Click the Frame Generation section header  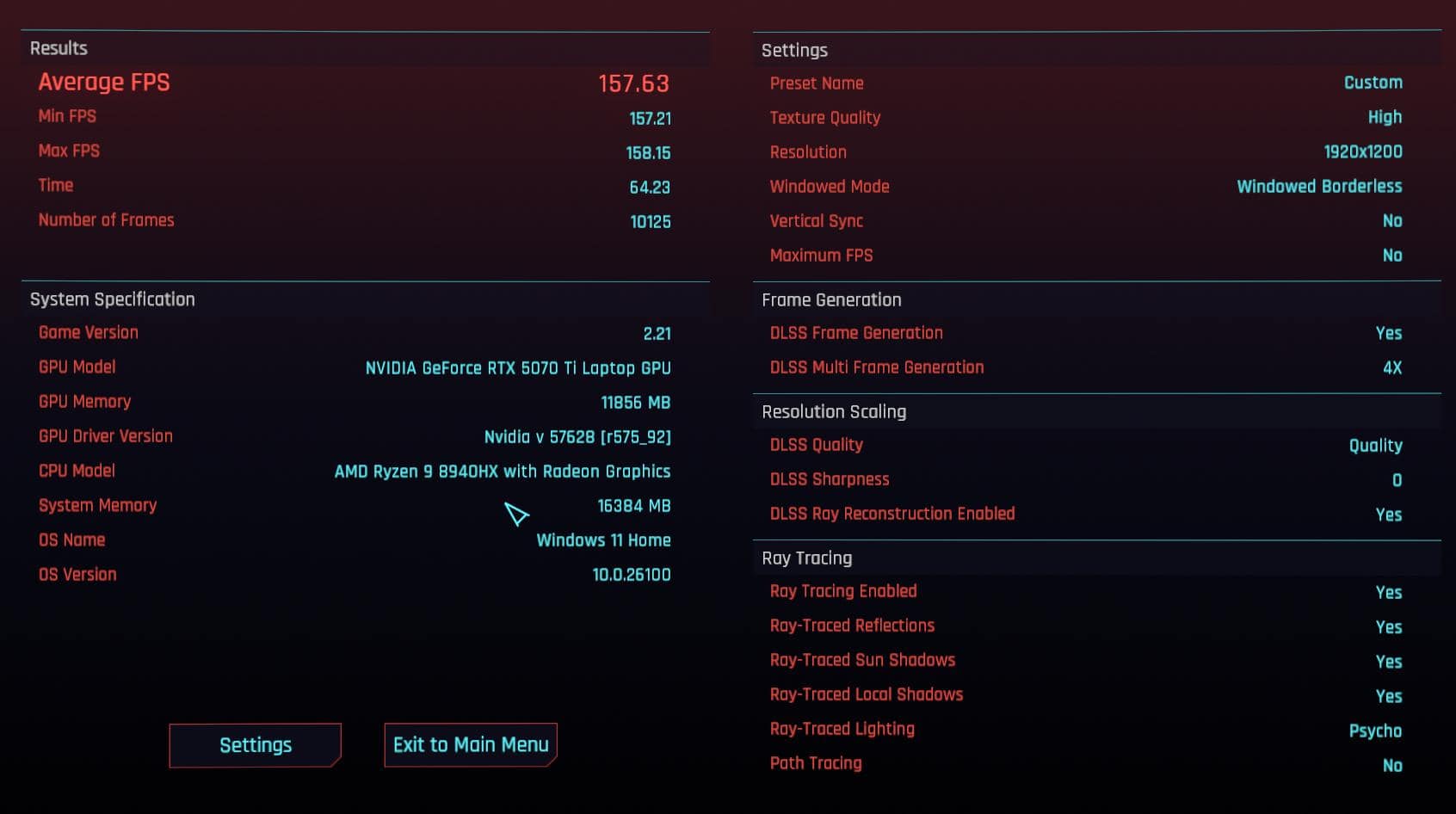coord(831,300)
